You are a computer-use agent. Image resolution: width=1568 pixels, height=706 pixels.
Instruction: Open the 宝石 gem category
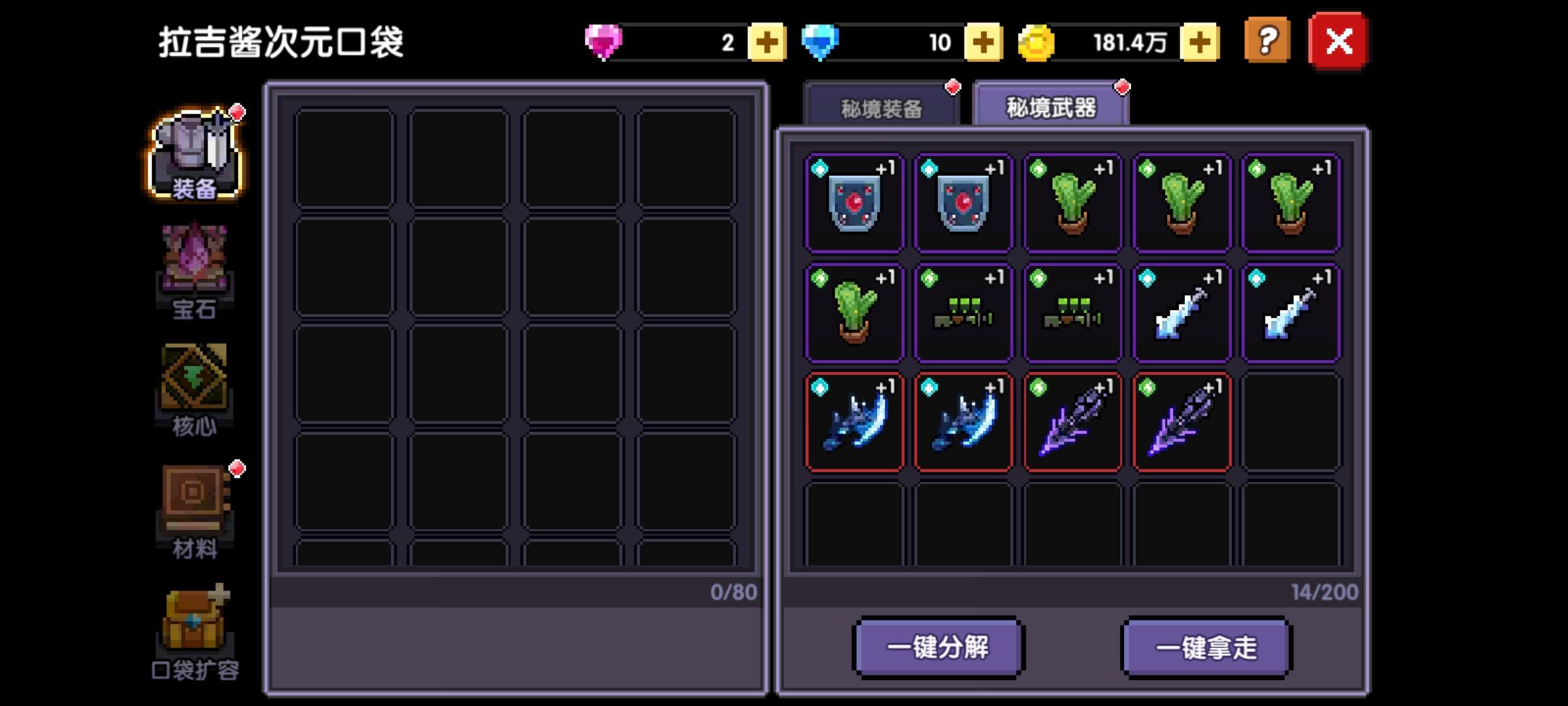195,272
